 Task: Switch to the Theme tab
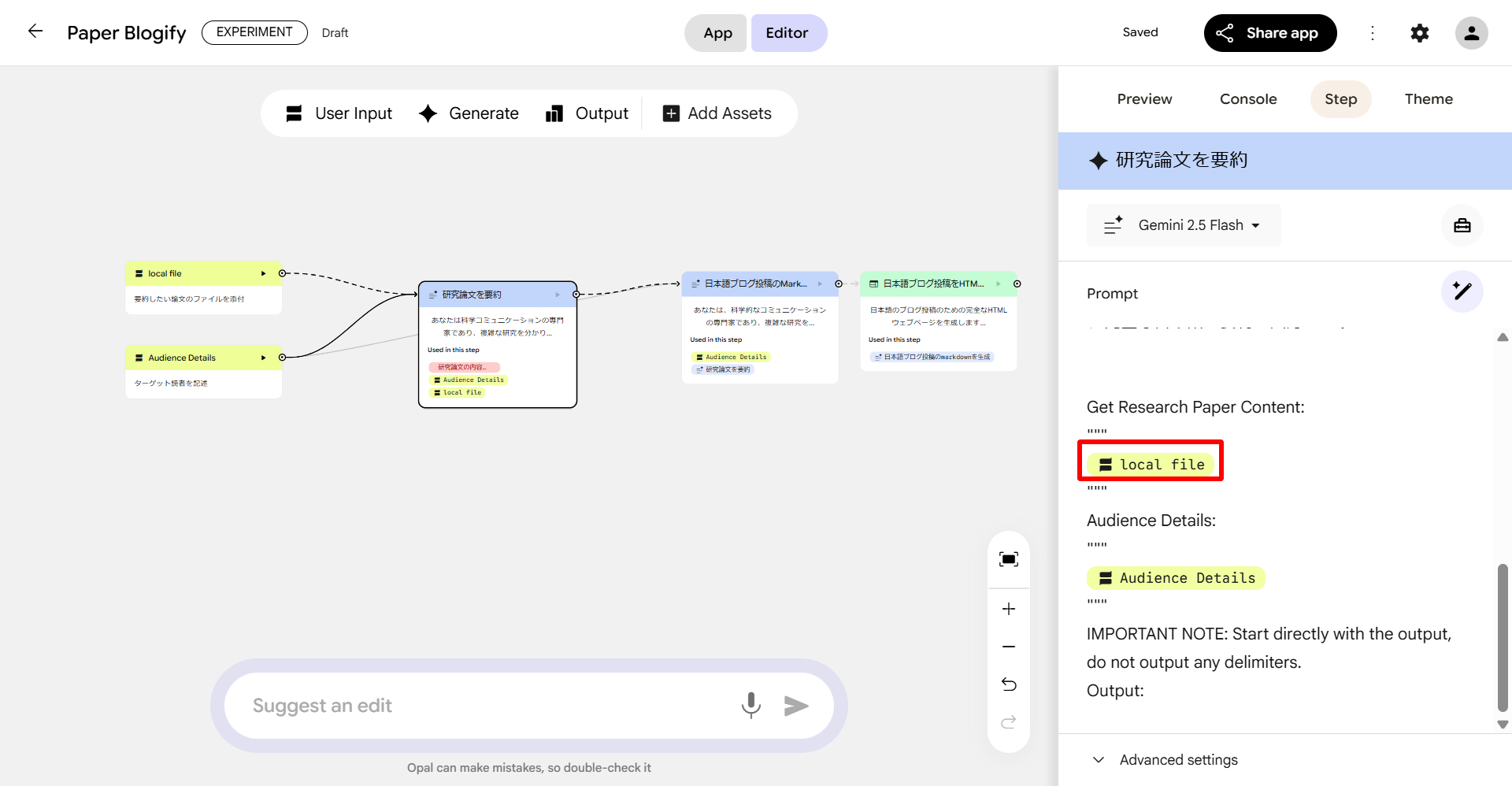[x=1428, y=99]
